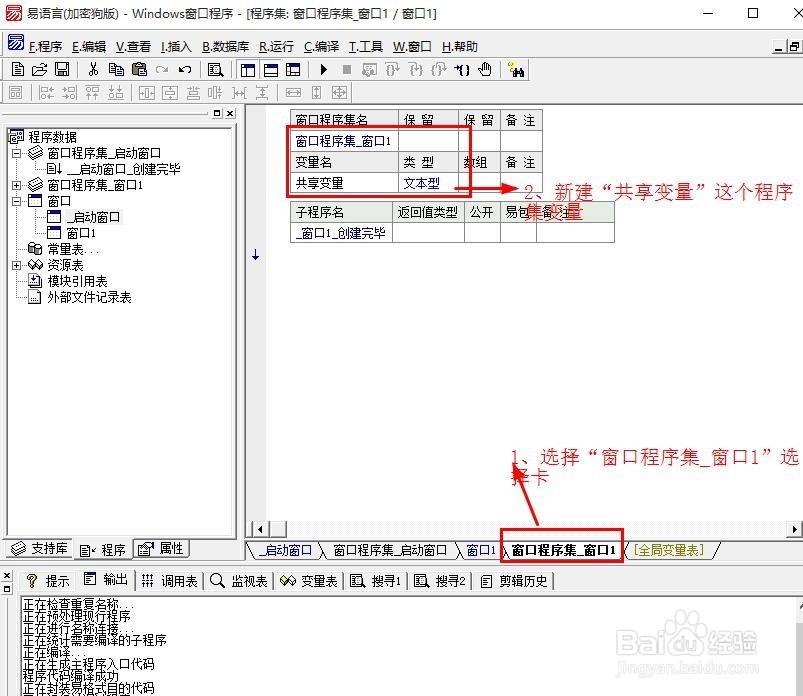Click the horizontal scrollbar left arrow

(260, 529)
